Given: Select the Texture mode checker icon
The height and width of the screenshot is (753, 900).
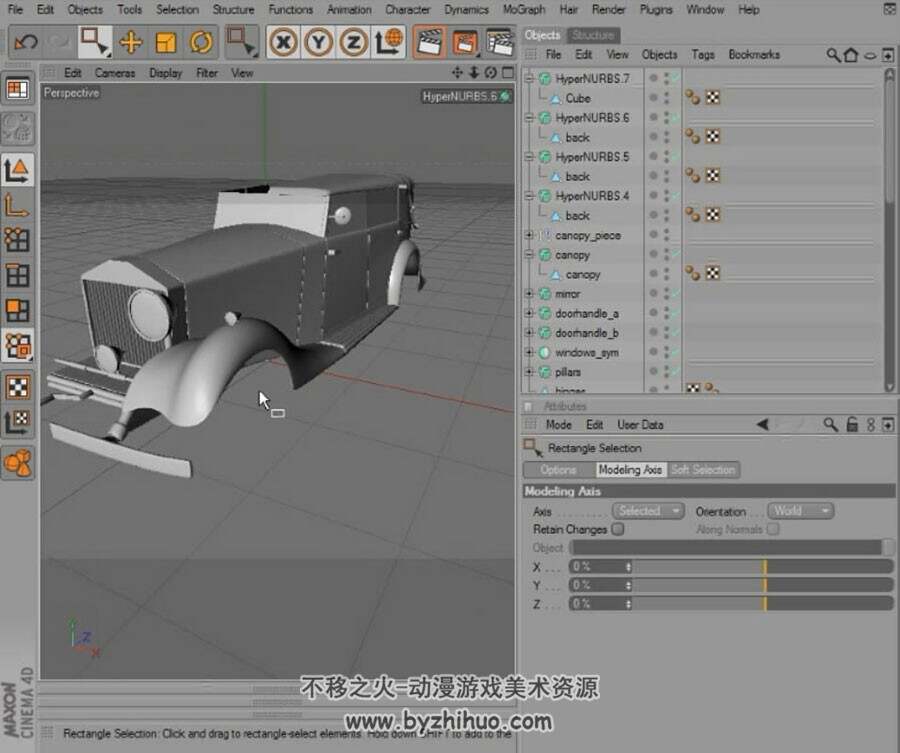Looking at the screenshot, I should (x=18, y=387).
